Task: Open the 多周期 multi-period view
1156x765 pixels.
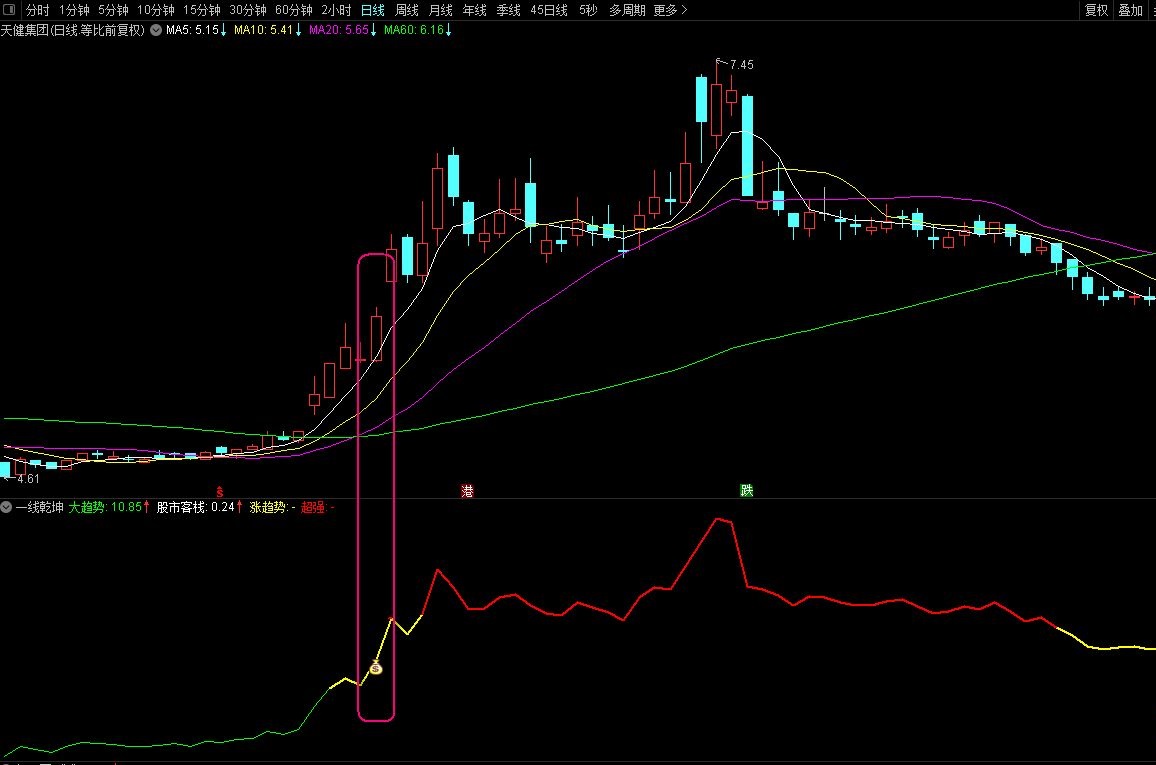Action: 627,10
